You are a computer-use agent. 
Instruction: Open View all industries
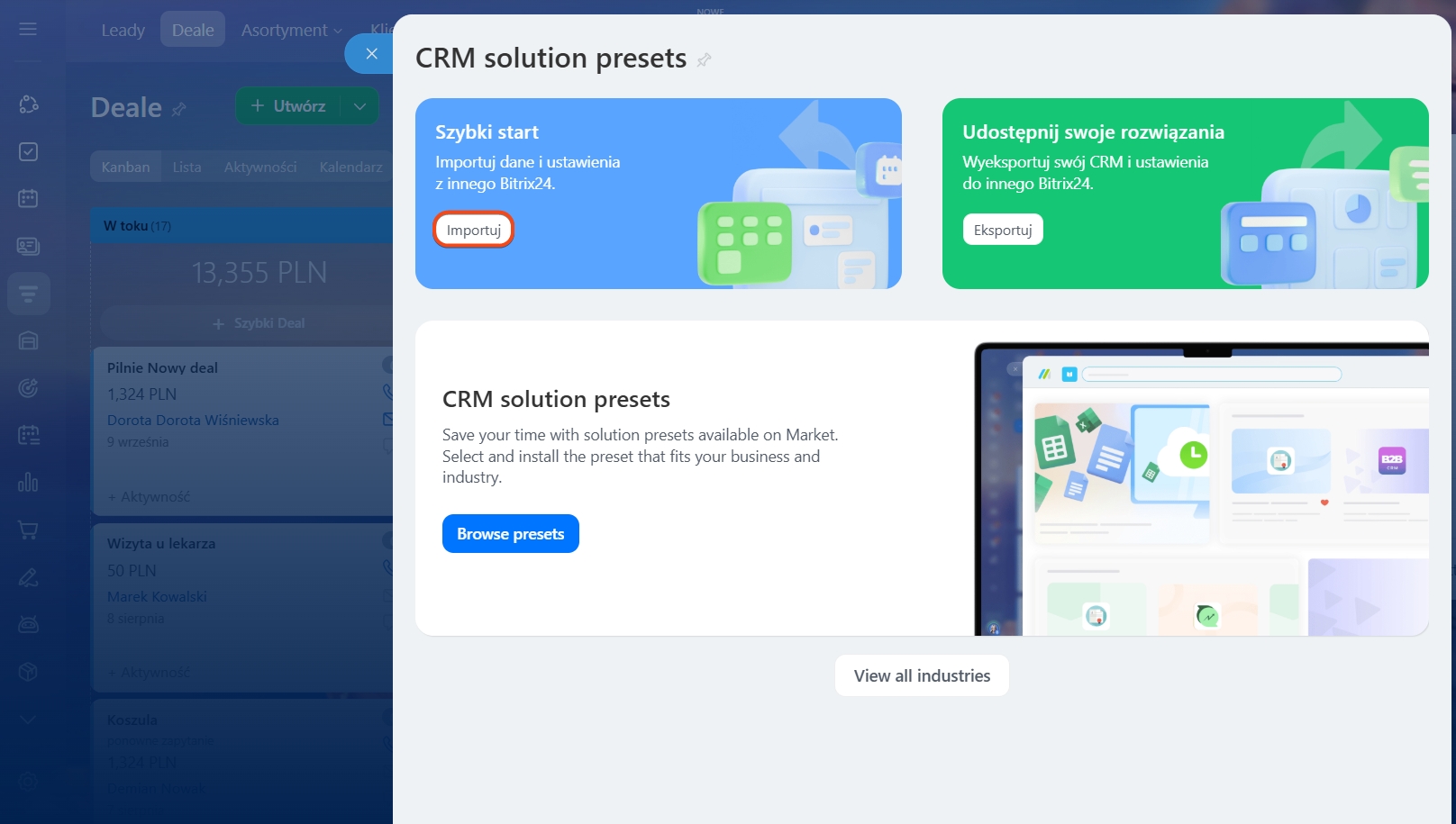pyautogui.click(x=922, y=675)
